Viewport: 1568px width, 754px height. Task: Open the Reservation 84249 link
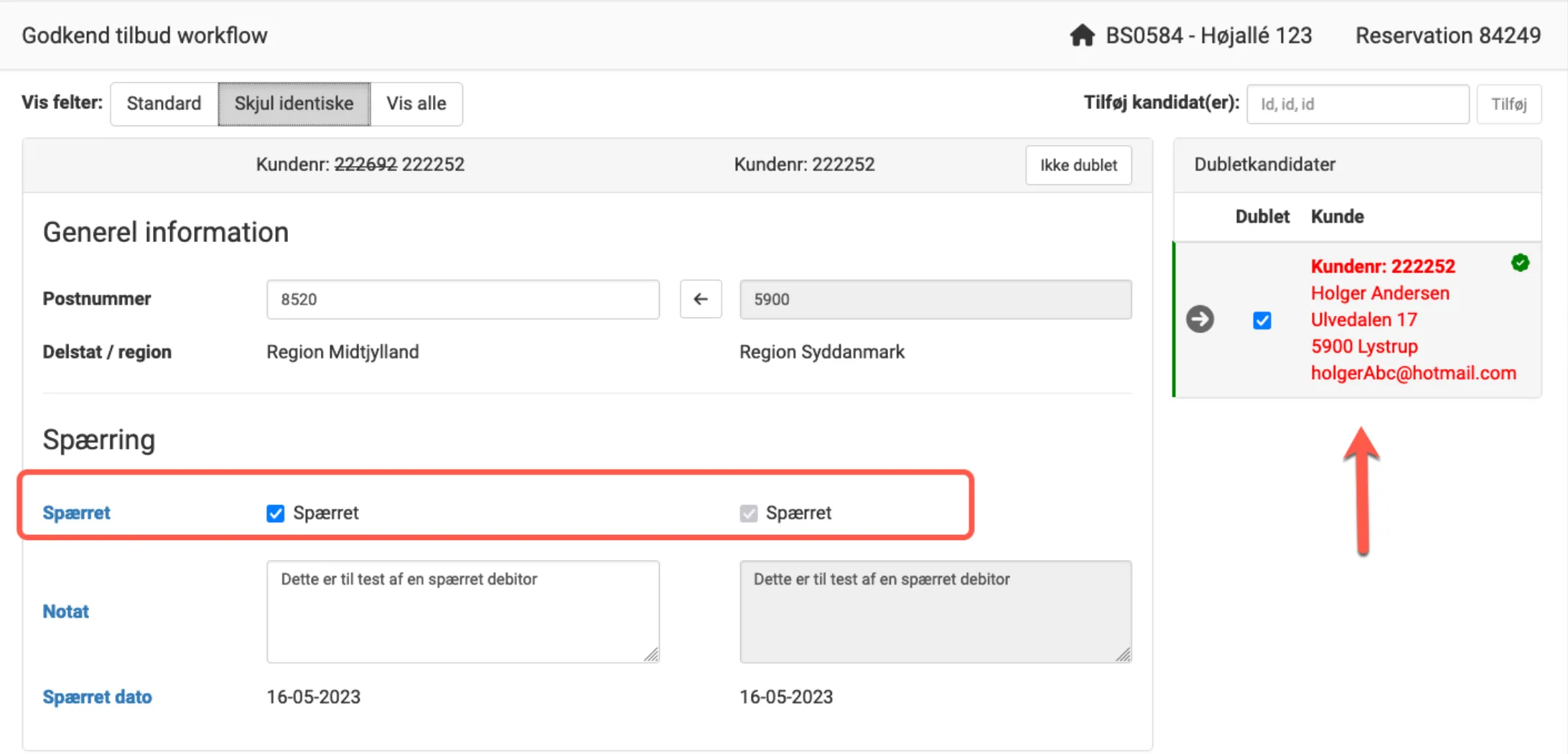[1447, 35]
